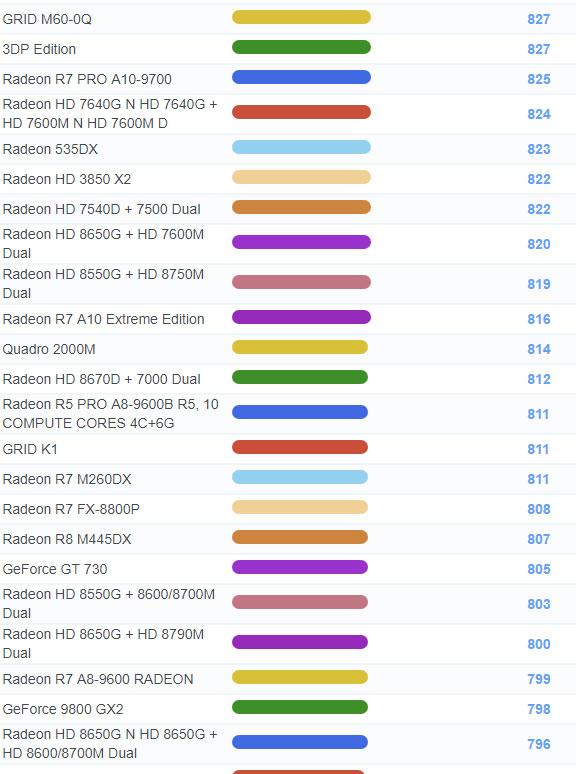576x774 pixels.
Task: Click the Radeon R7 M260DX name
Action: (67, 479)
